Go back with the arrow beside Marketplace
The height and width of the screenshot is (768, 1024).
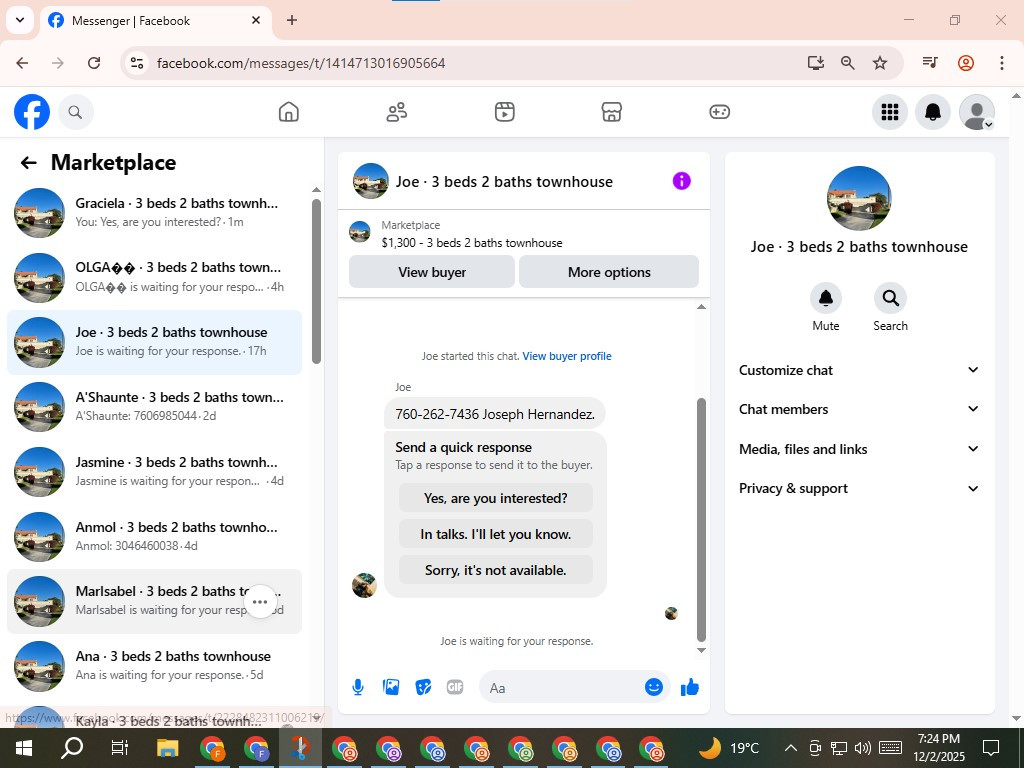click(28, 163)
